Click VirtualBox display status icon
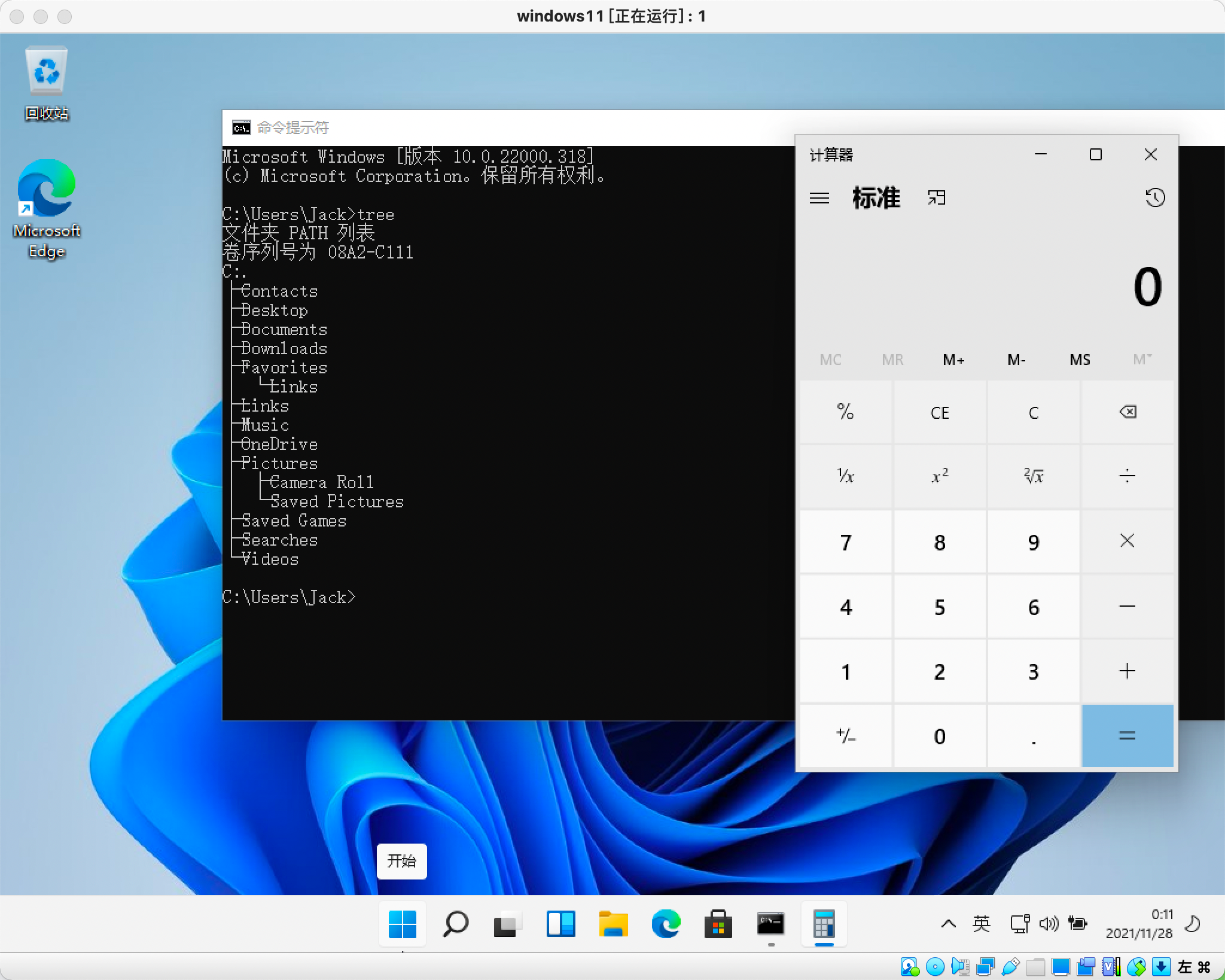Screen dimensions: 1225x980 (x=1061, y=967)
